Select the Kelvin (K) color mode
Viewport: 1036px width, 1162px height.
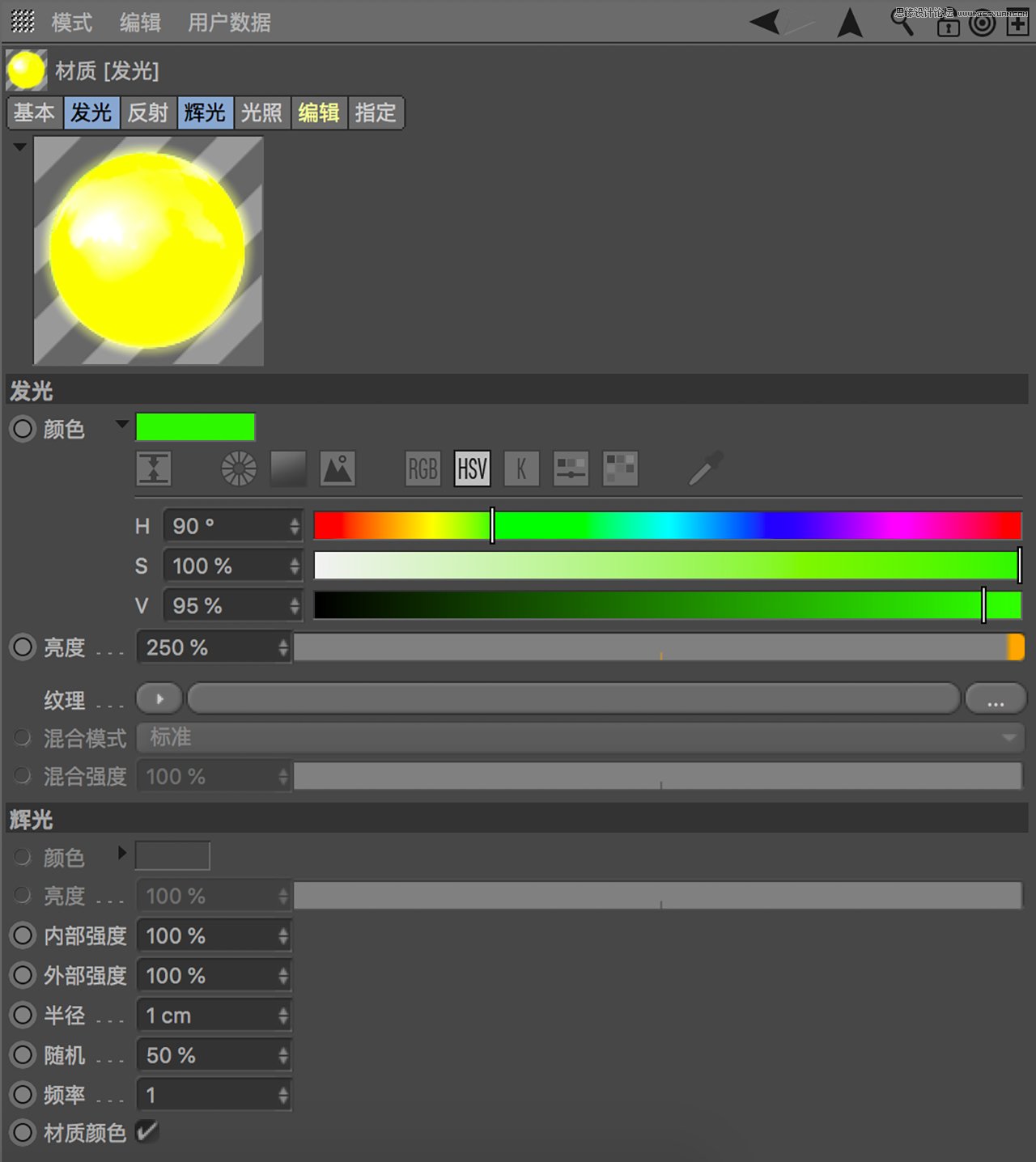[521, 469]
